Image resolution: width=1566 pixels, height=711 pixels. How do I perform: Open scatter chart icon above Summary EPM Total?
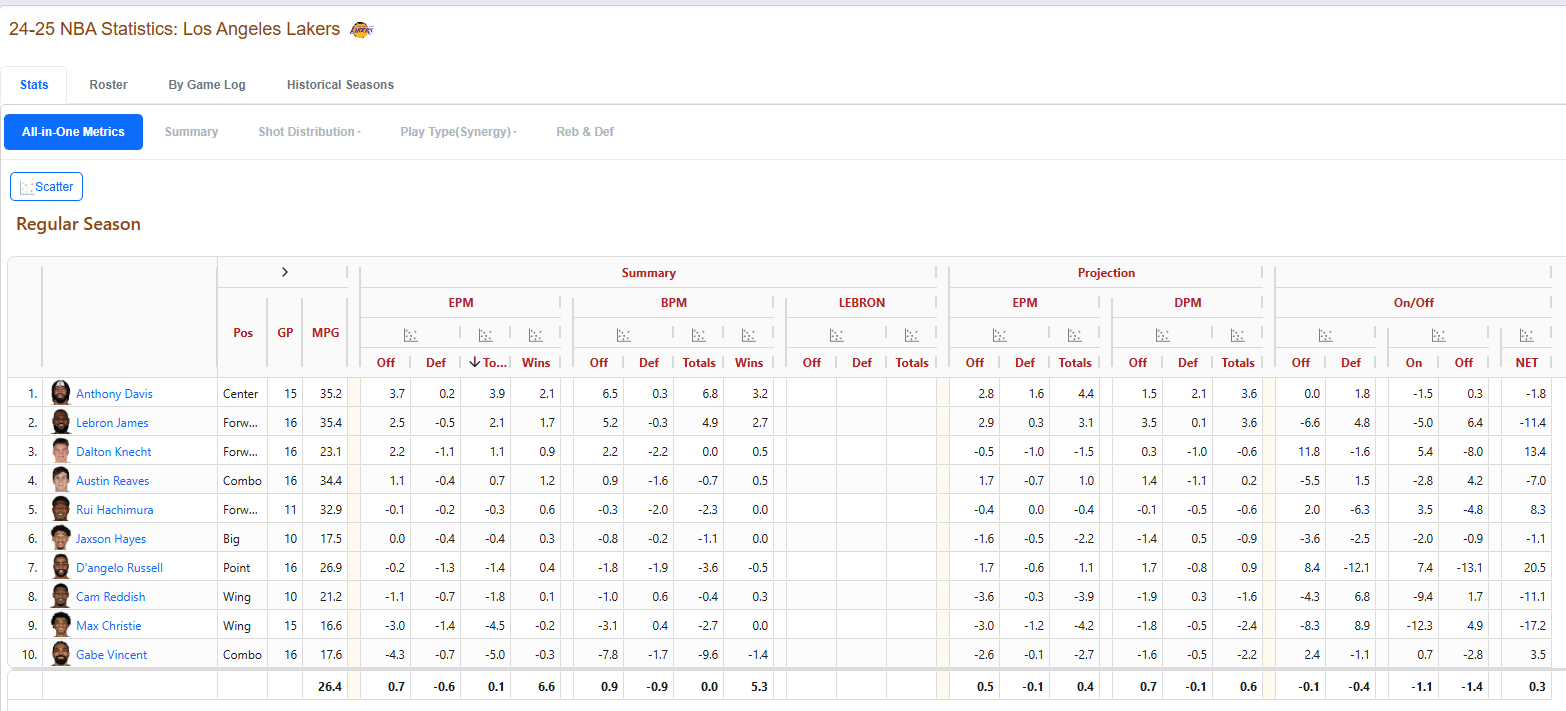pos(486,335)
